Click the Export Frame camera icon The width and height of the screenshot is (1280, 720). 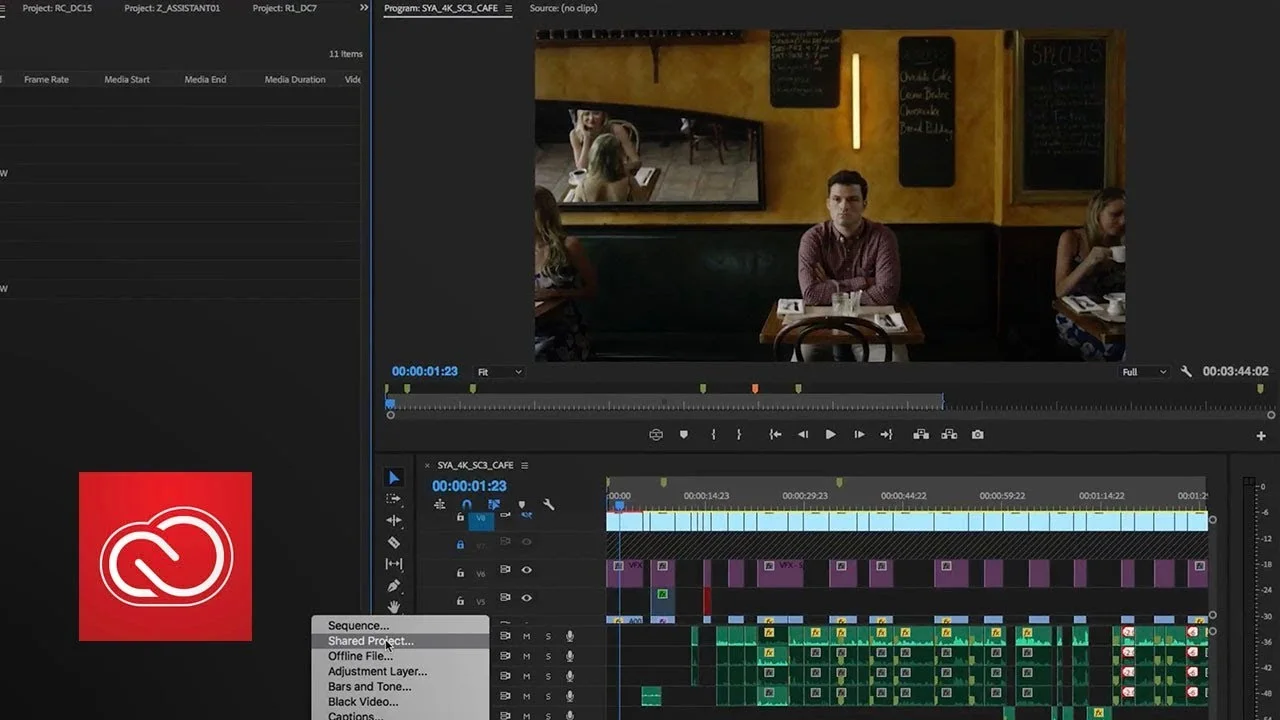977,435
